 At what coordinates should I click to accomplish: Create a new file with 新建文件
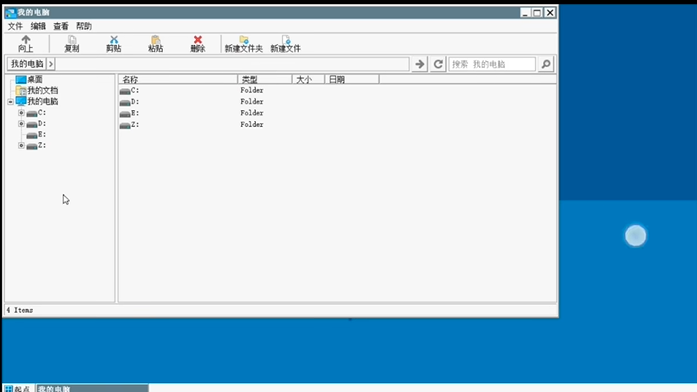tap(285, 44)
